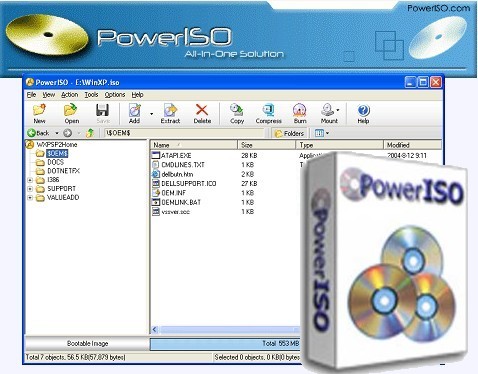Image resolution: width=478 pixels, height=374 pixels.
Task: Select the WXPSP2Home root node
Action: click(x=57, y=145)
